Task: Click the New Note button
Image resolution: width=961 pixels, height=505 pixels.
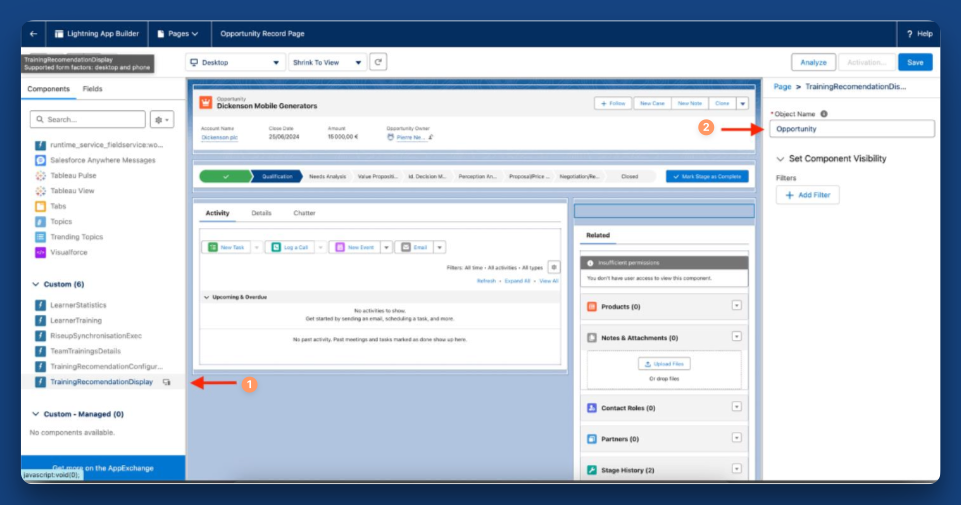Action: [690, 104]
